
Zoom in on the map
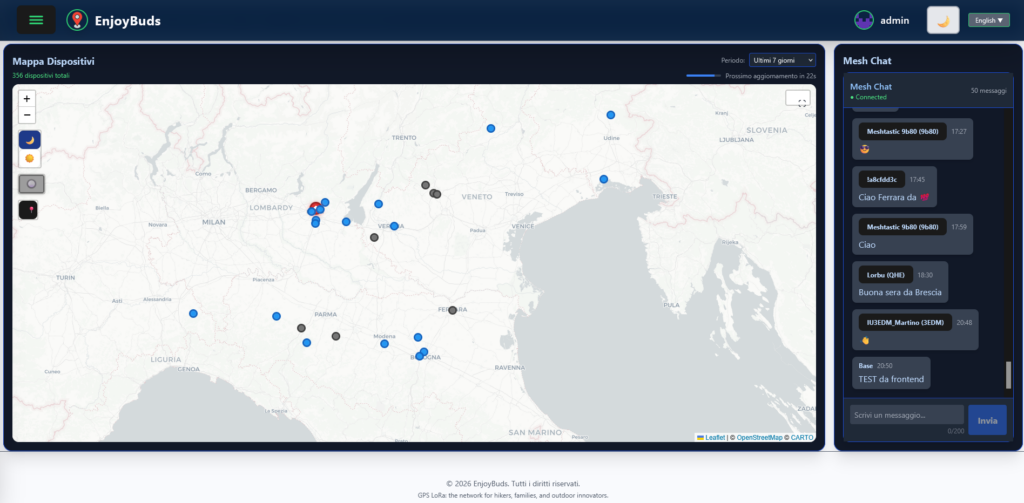click(27, 98)
